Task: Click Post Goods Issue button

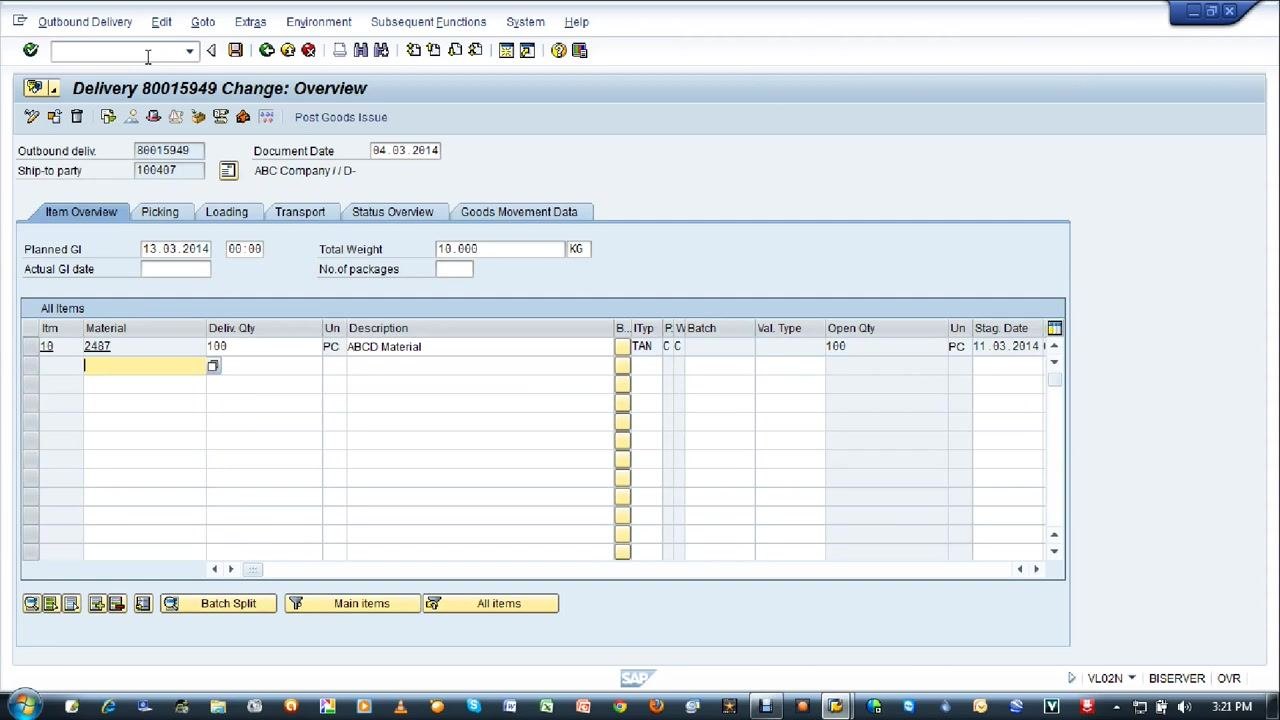Action: (341, 117)
